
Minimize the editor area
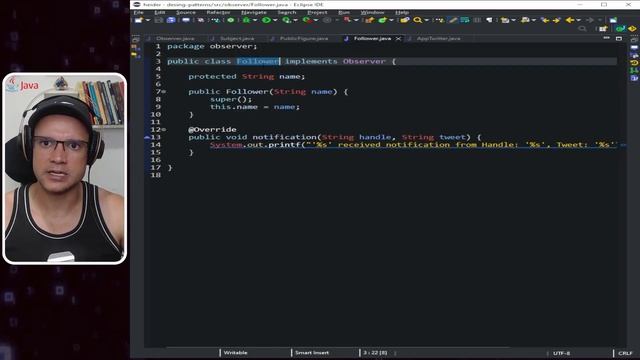click(x=607, y=38)
